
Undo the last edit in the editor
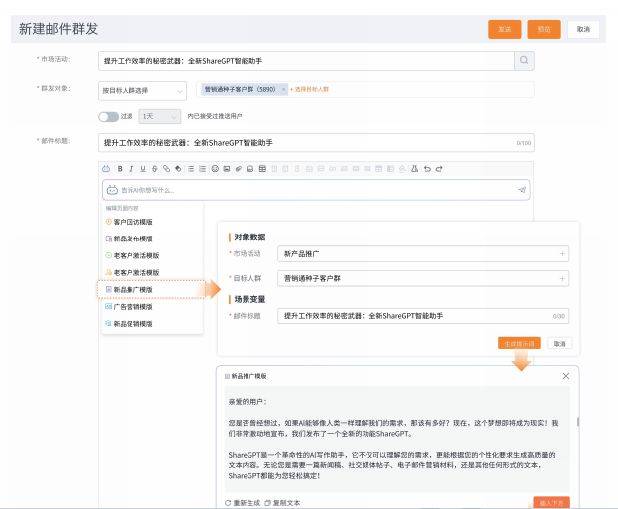pyautogui.click(x=427, y=169)
